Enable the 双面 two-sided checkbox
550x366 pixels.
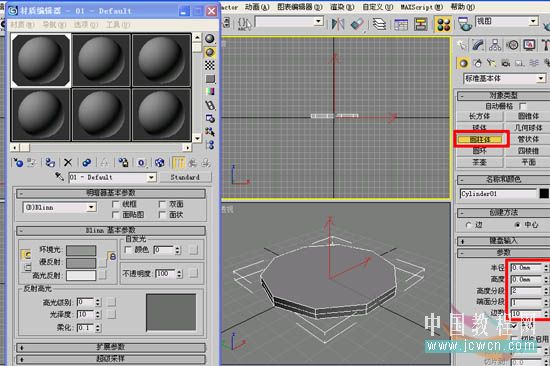162,204
